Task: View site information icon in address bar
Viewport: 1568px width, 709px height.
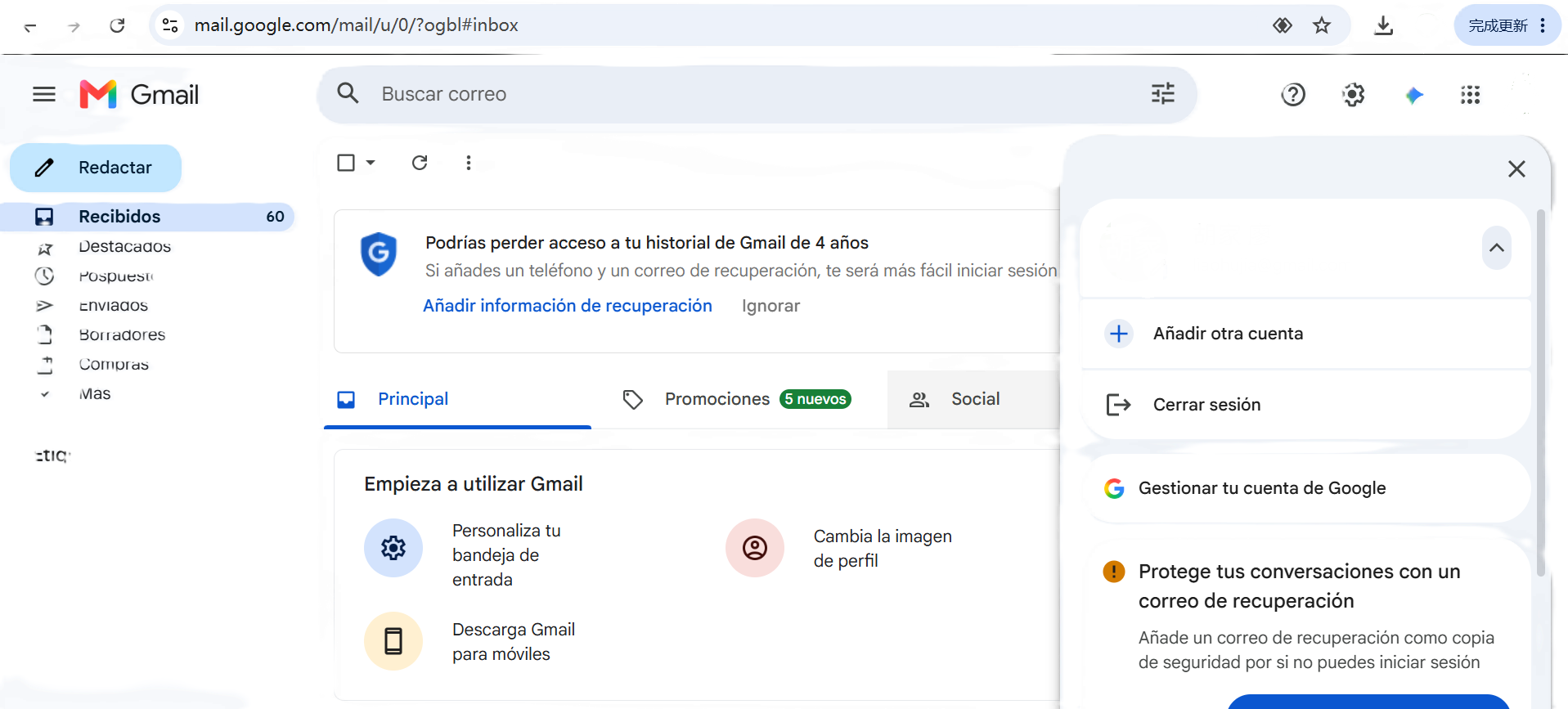Action: point(170,25)
